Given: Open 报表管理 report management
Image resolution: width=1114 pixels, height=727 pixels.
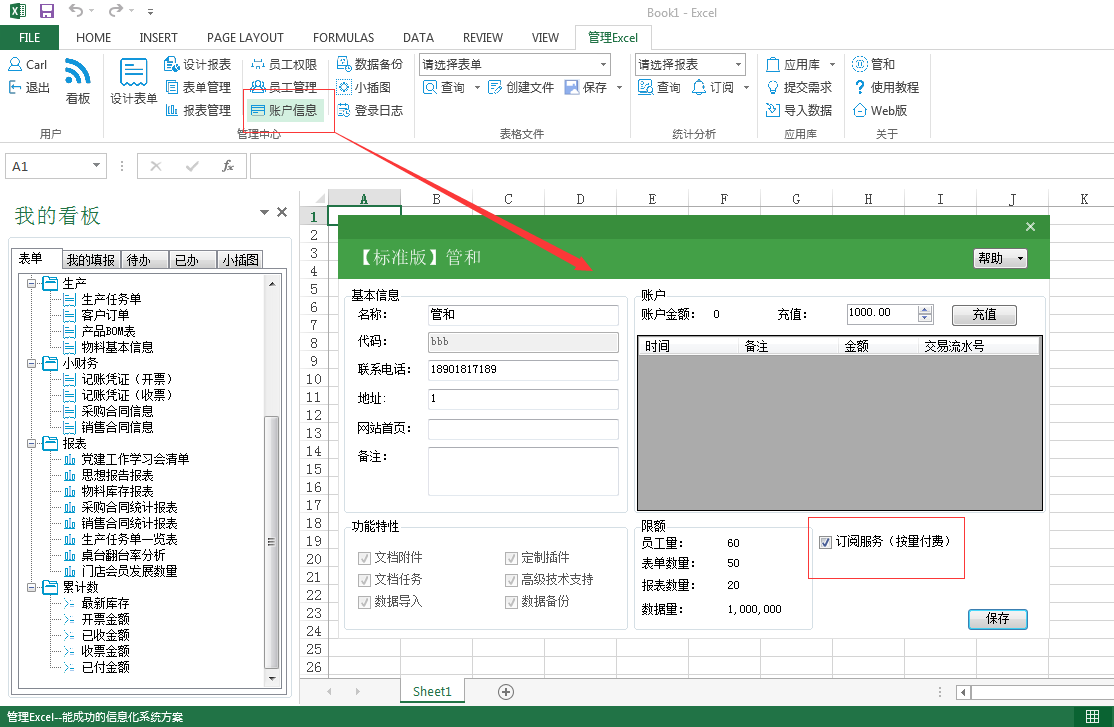Looking at the screenshot, I should pyautogui.click(x=198, y=110).
